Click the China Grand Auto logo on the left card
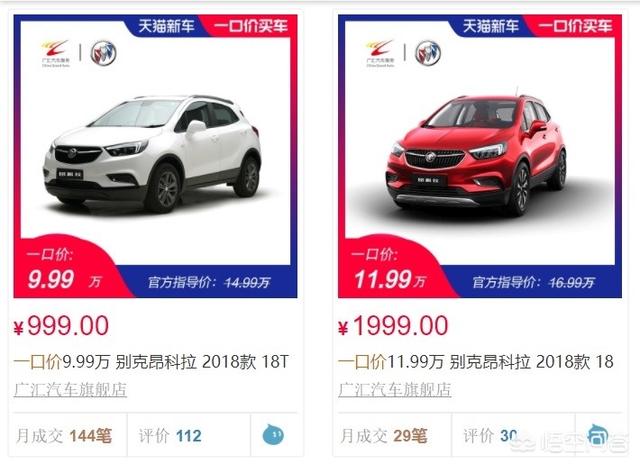This screenshot has width=640, height=464. [56, 53]
